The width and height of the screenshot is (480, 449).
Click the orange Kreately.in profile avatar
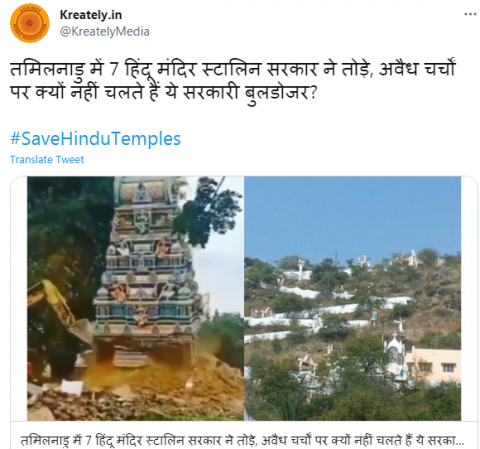tap(30, 23)
